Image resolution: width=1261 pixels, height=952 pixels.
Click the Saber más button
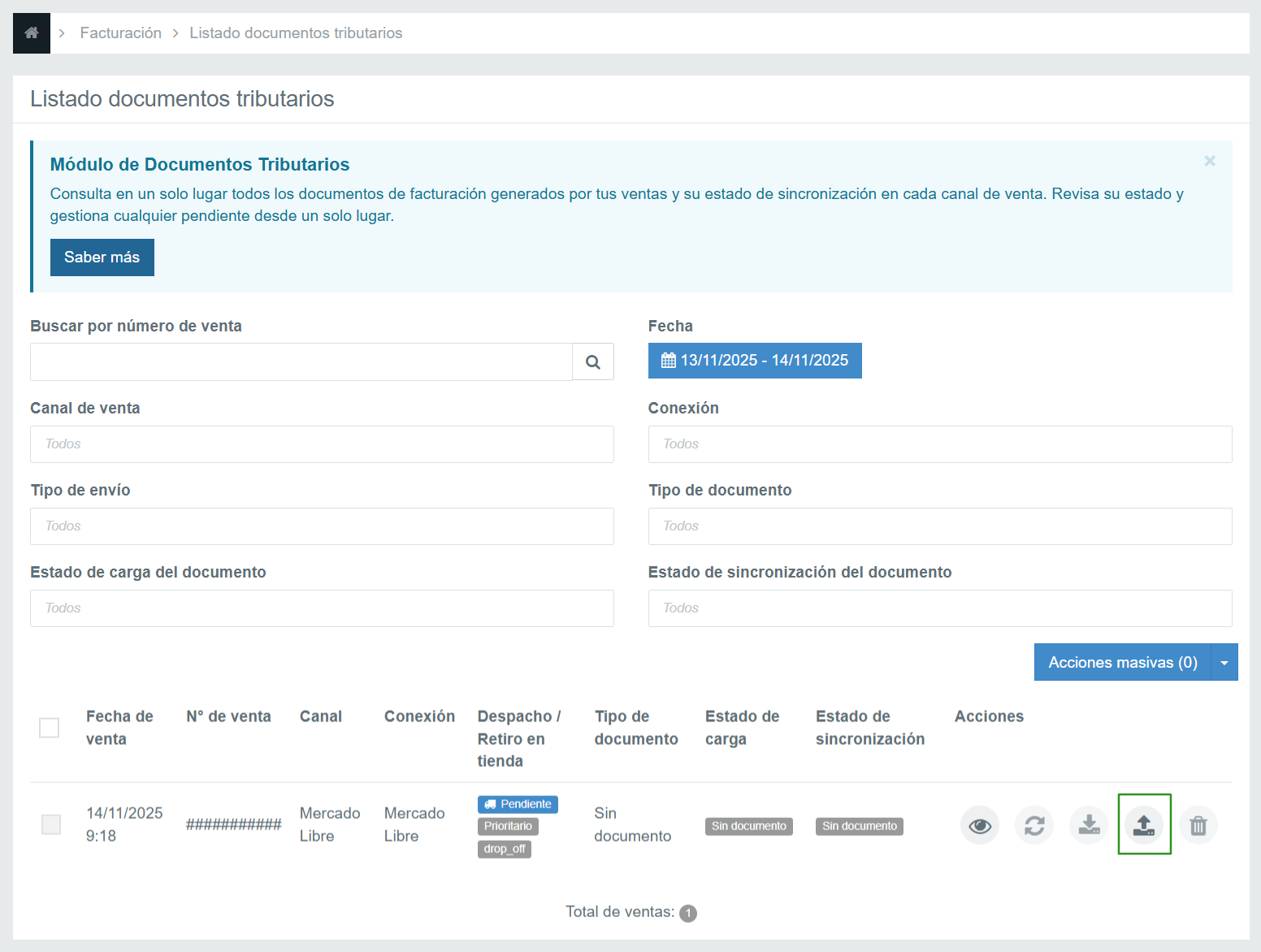102,257
